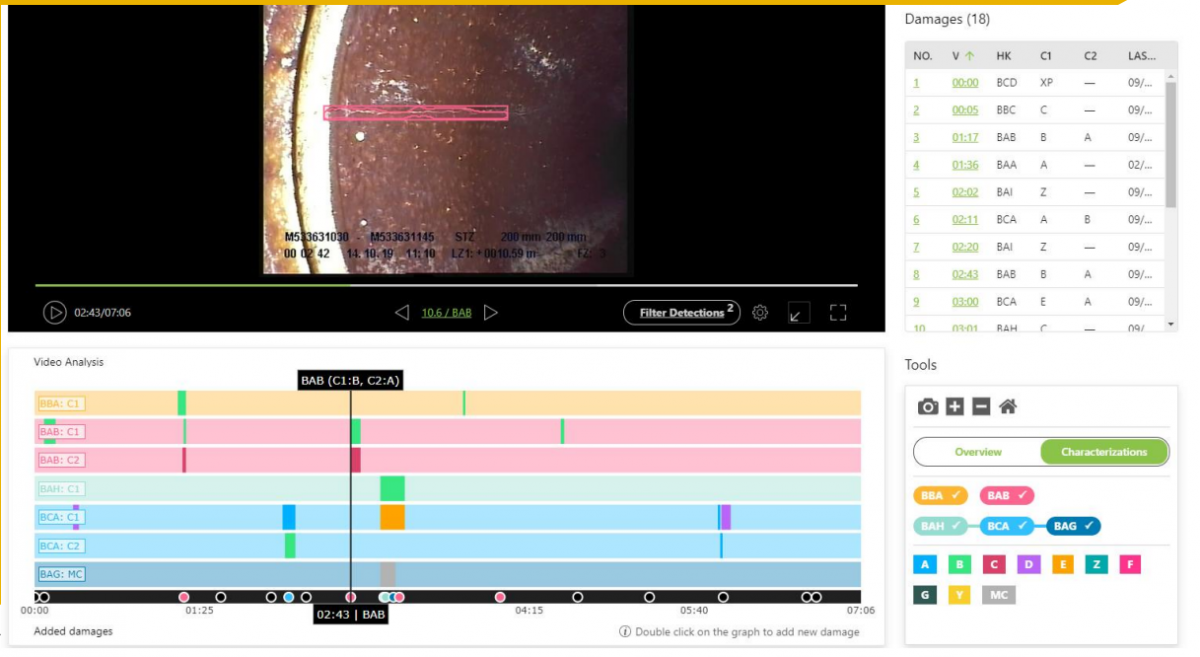Play the inspection video

coord(54,313)
